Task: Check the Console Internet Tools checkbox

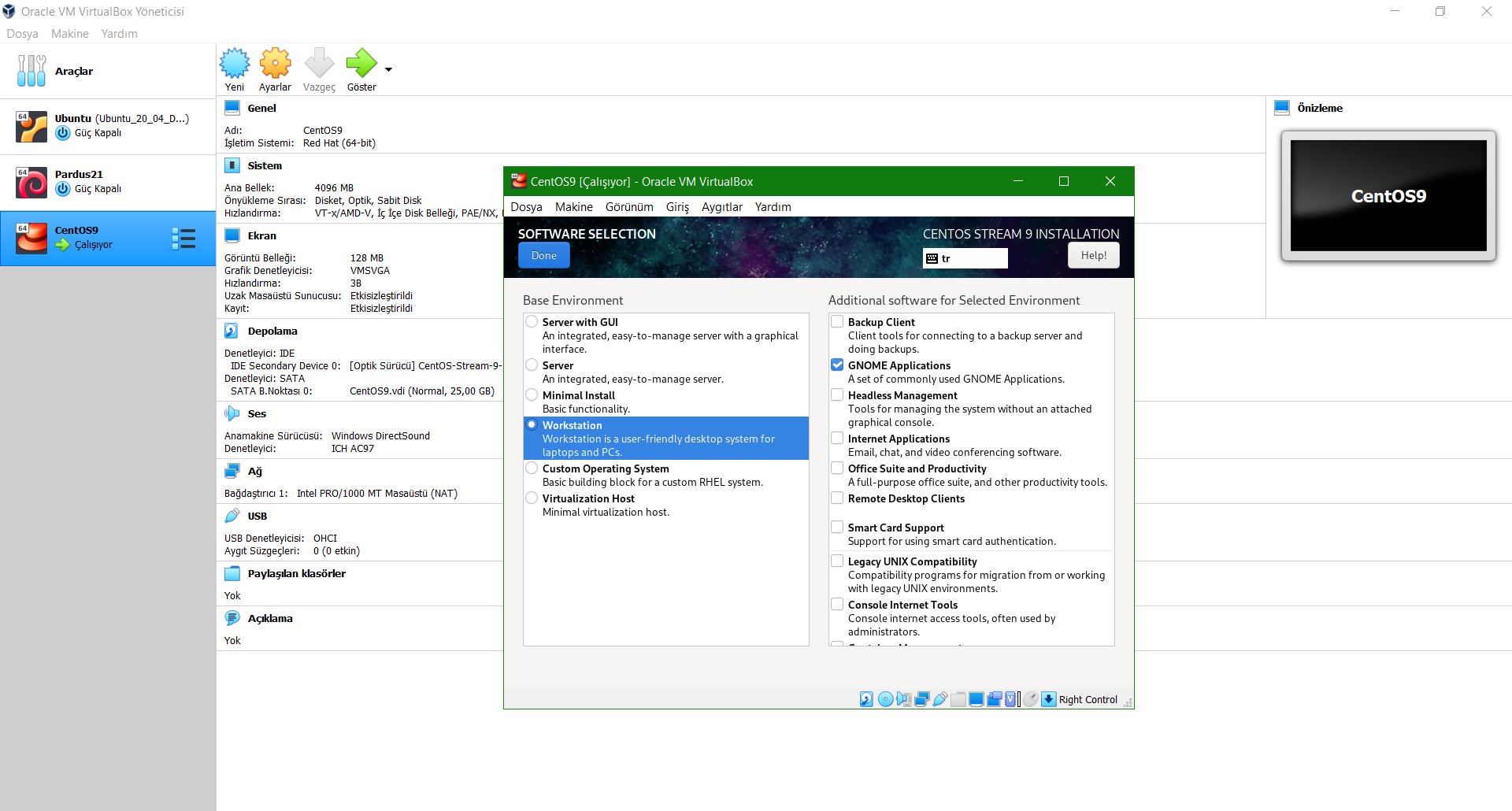Action: pyautogui.click(x=837, y=604)
